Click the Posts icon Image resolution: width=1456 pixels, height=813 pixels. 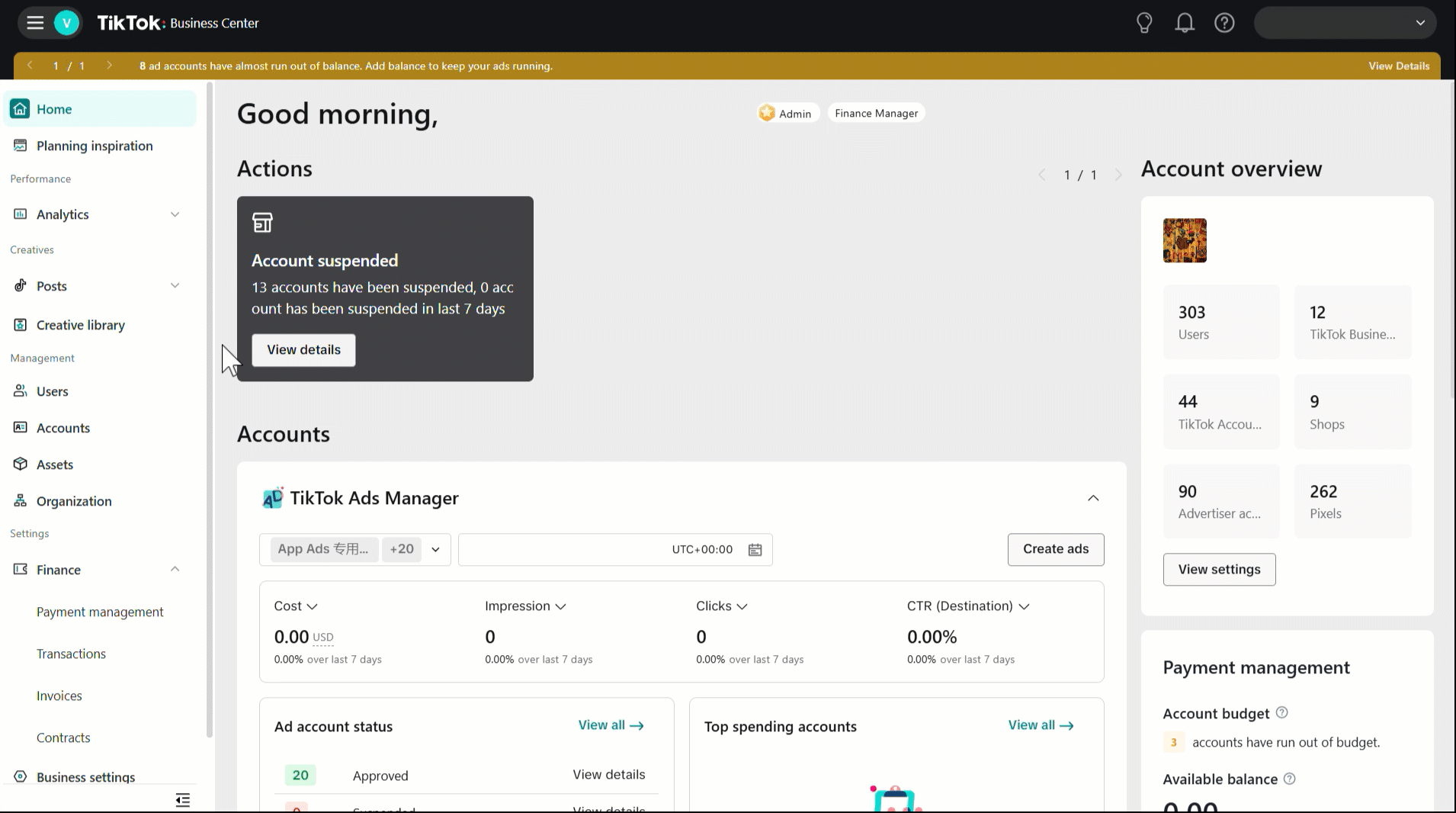pyautogui.click(x=20, y=285)
